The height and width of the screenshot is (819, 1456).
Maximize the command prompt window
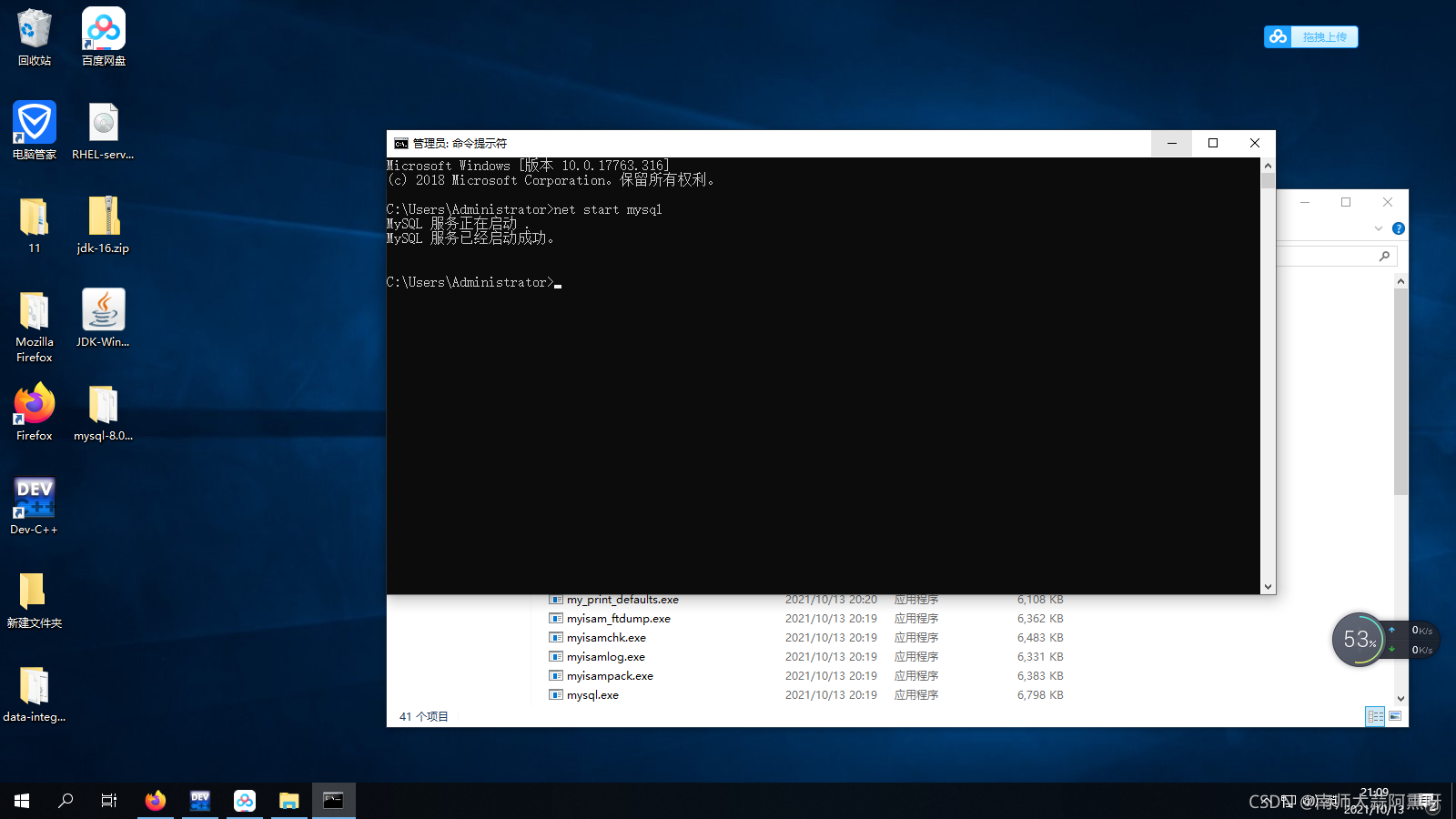coord(1213,143)
